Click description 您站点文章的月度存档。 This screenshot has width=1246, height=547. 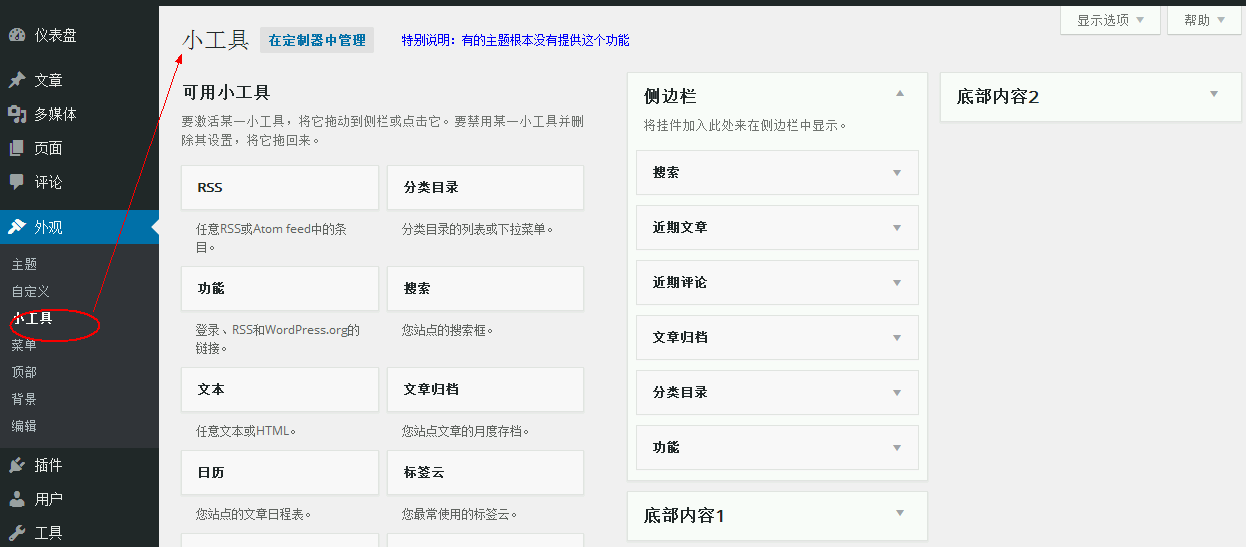(x=465, y=431)
